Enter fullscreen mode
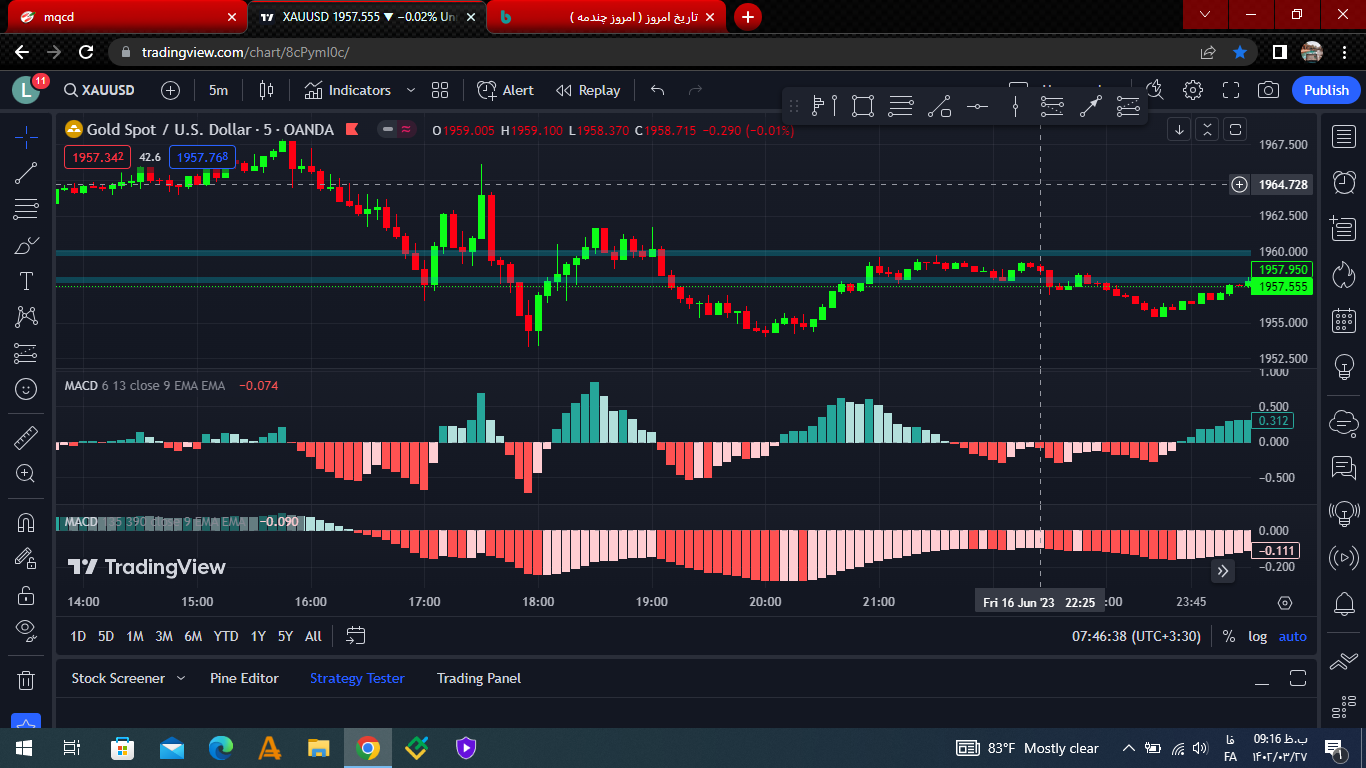 point(1231,90)
